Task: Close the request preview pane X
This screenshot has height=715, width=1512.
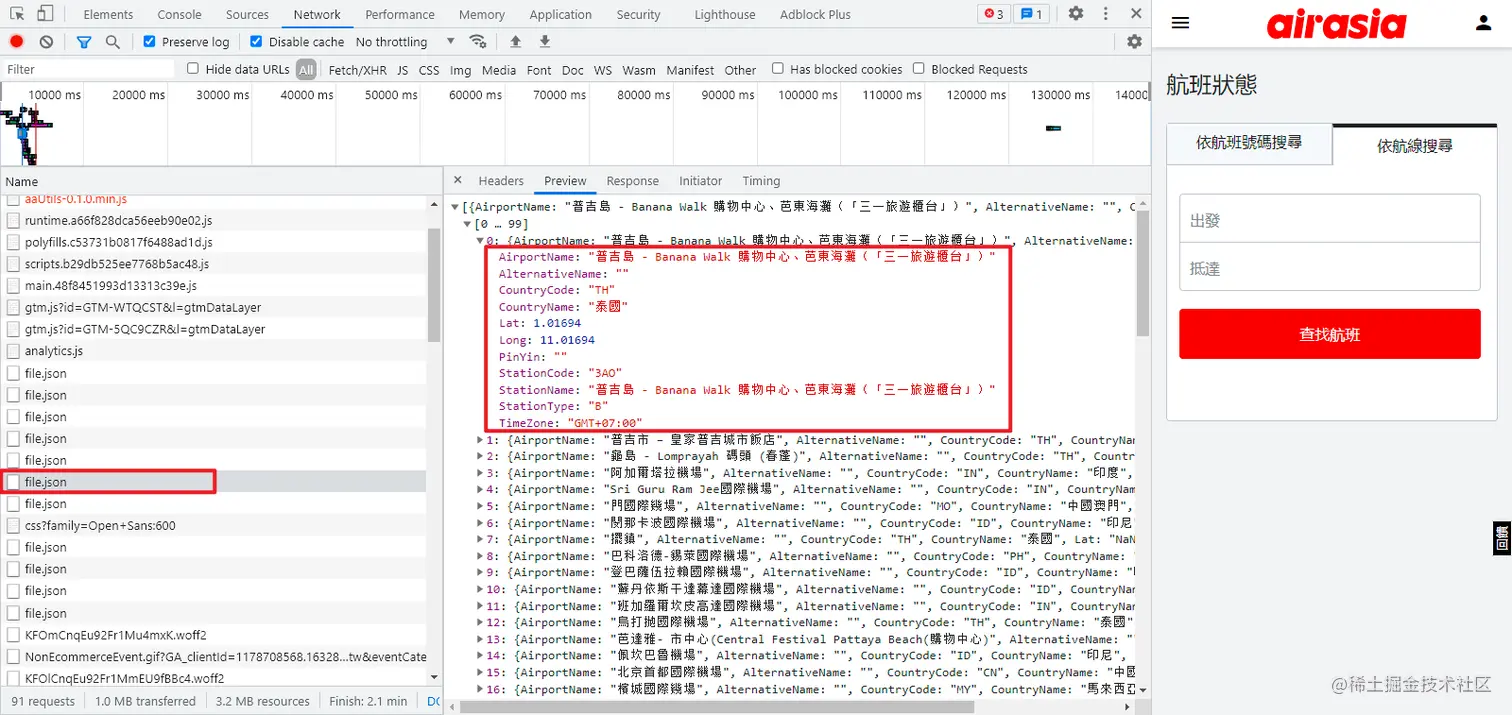Action: pos(457,180)
